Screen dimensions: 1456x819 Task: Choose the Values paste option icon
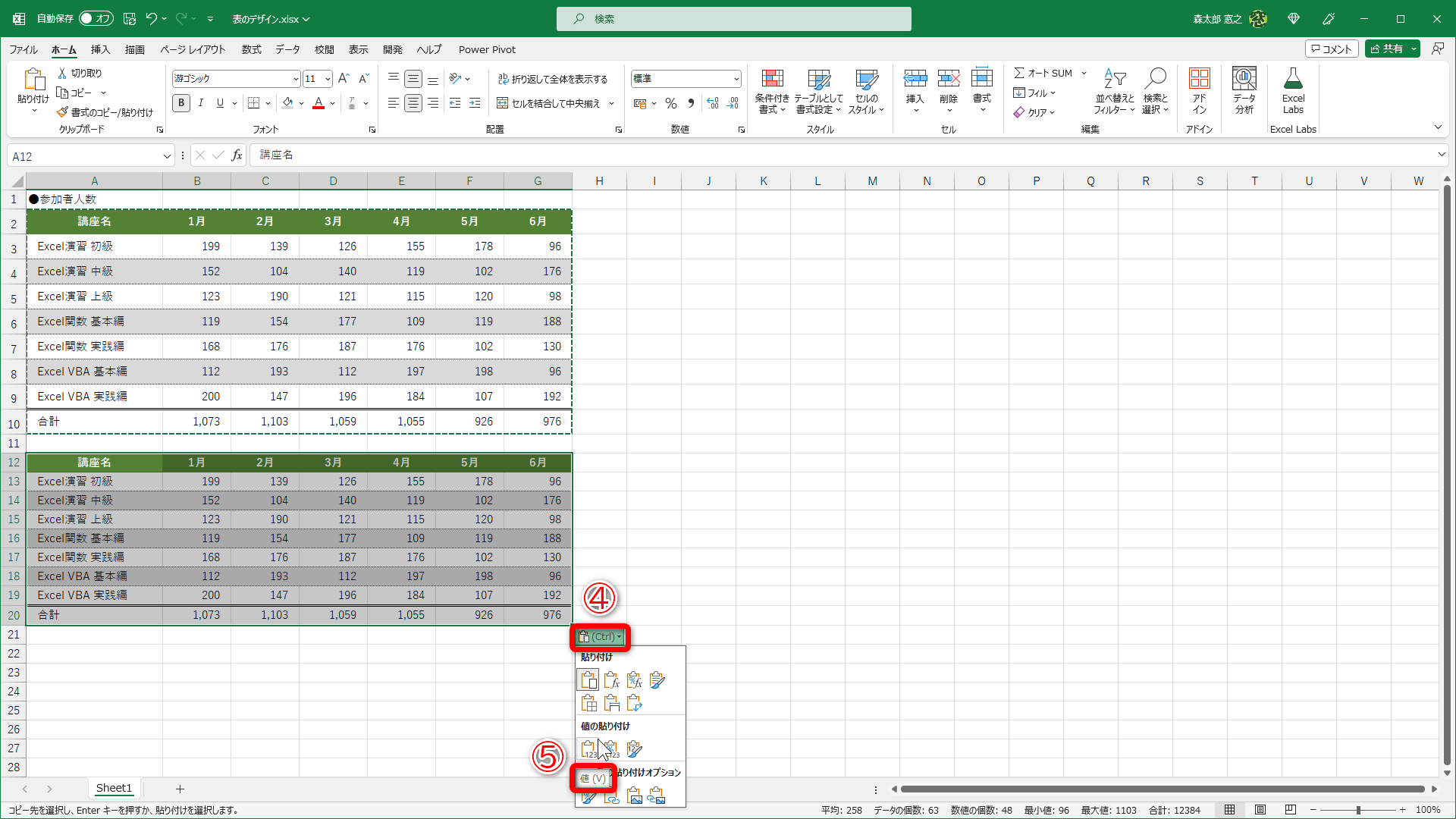(x=588, y=749)
